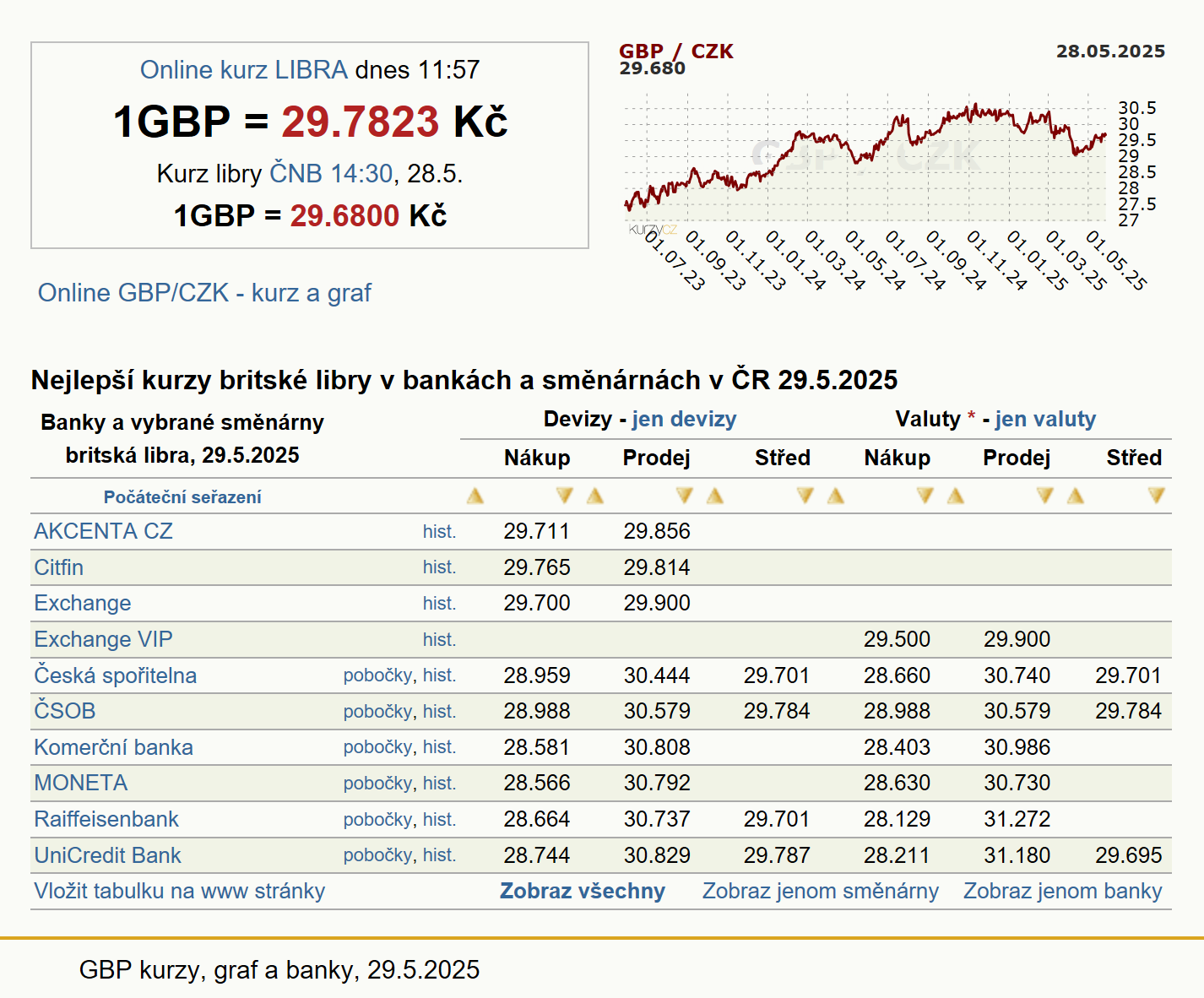View AKCENTA CZ hist. rate history
Screen dimensions: 1204x998
pos(439,532)
